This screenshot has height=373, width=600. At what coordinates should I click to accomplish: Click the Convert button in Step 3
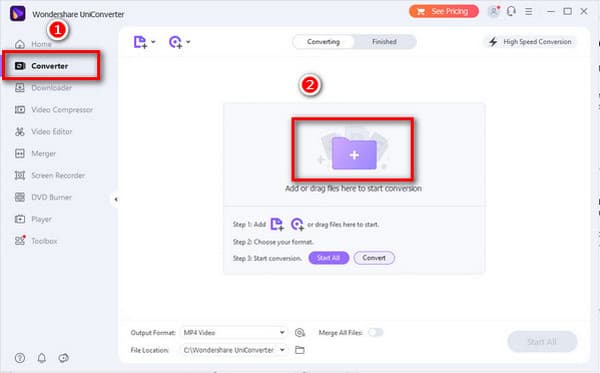[374, 258]
